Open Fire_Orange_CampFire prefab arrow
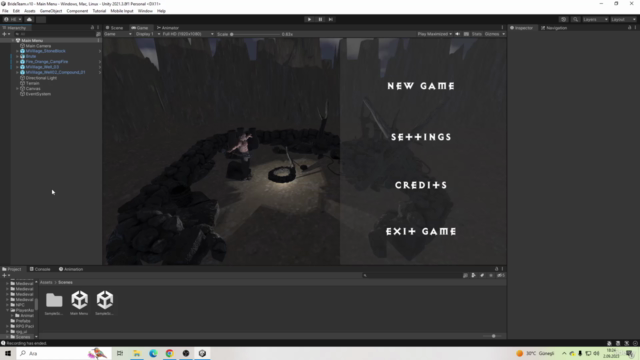Screen dimensions: 640x360 100,62
